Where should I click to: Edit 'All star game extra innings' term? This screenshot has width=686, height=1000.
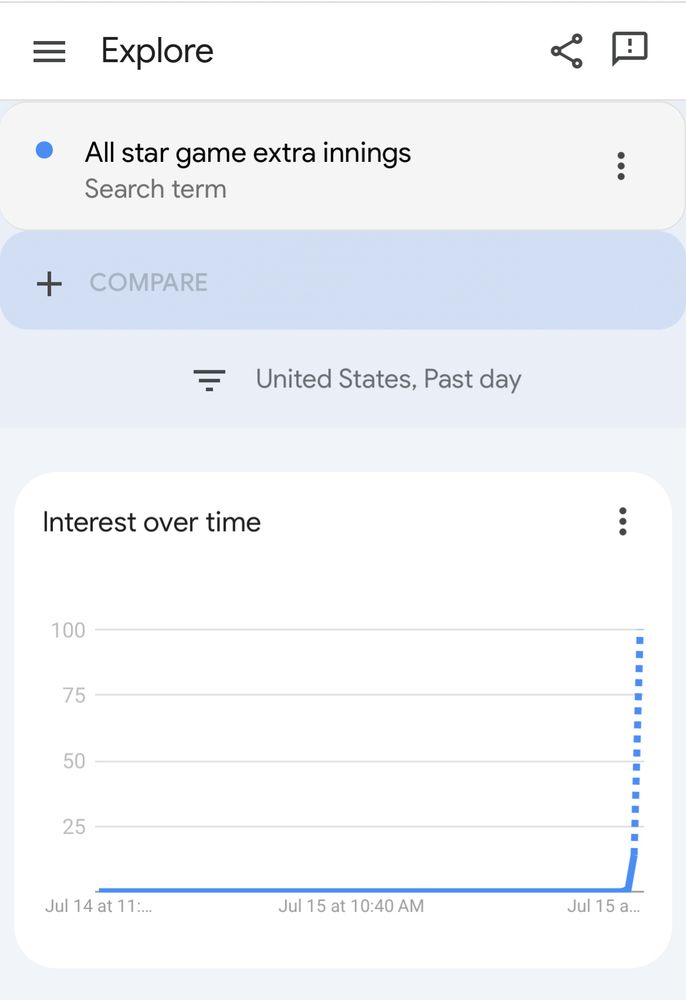[248, 153]
